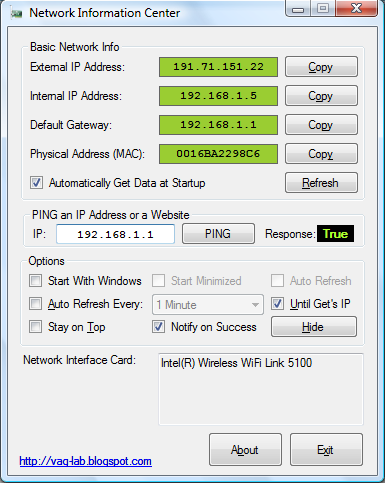Copy the Internal IP Address
This screenshot has height=483, width=385.
[321, 96]
